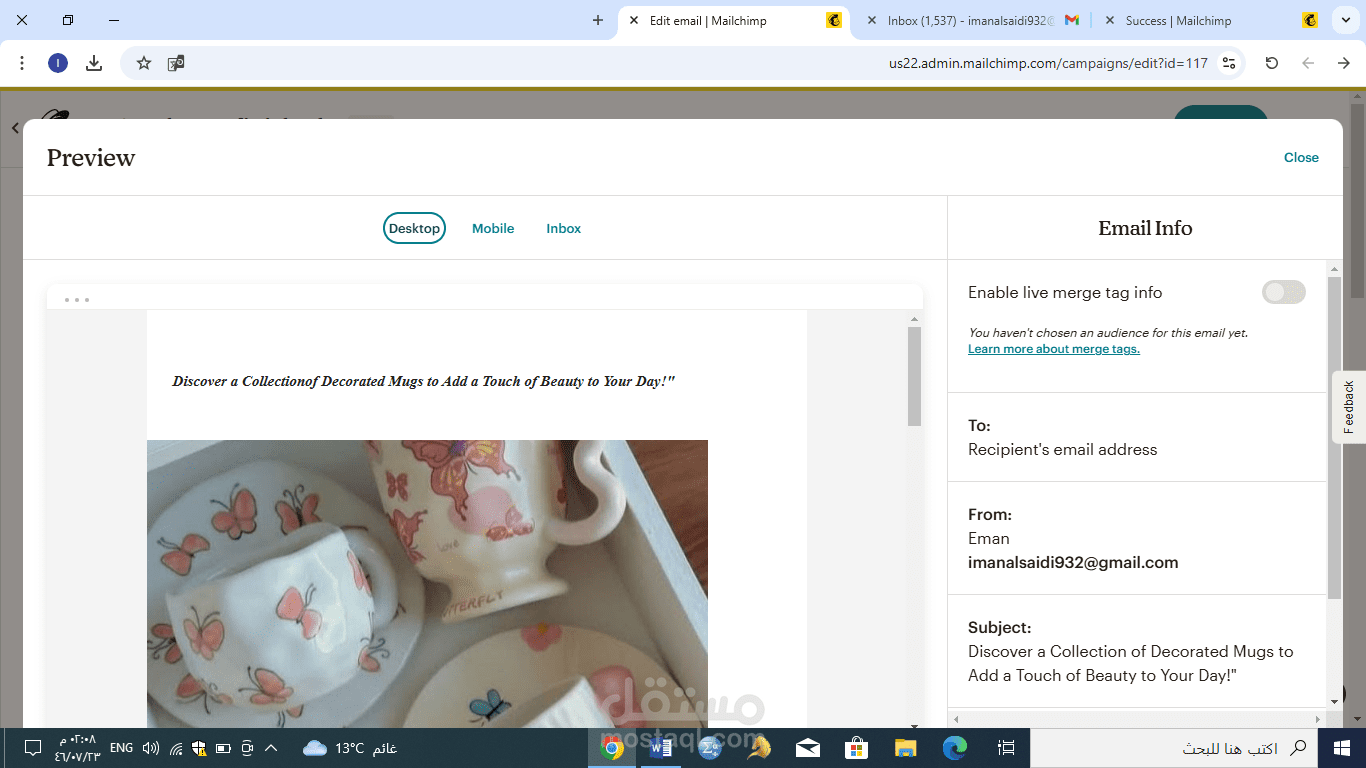Close the Preview dialog
Screen dimensions: 1366x768
[x=1301, y=157]
